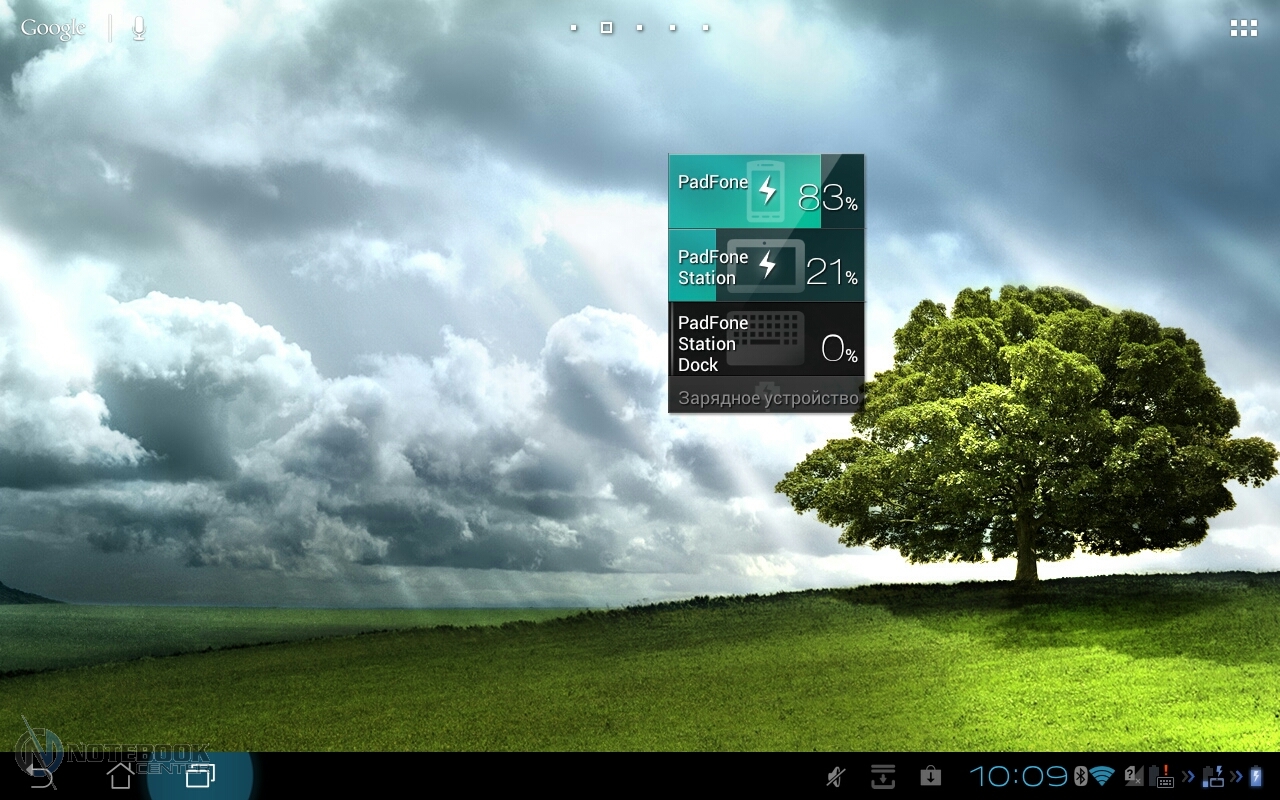Screen dimensions: 1280x800
Task: Tap the bag-shaped download notification icon
Action: click(x=930, y=776)
